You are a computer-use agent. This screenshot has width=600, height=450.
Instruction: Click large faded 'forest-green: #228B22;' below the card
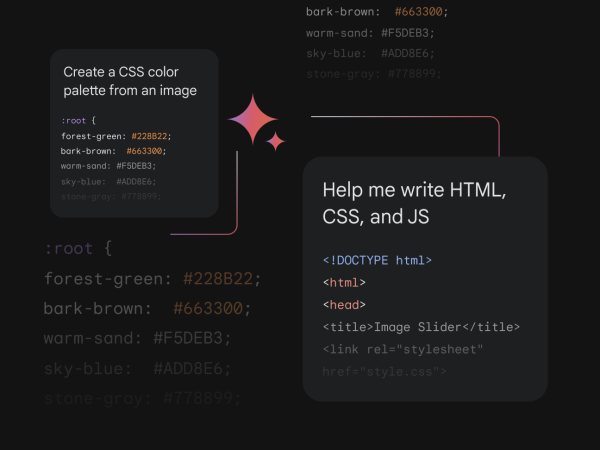point(152,279)
